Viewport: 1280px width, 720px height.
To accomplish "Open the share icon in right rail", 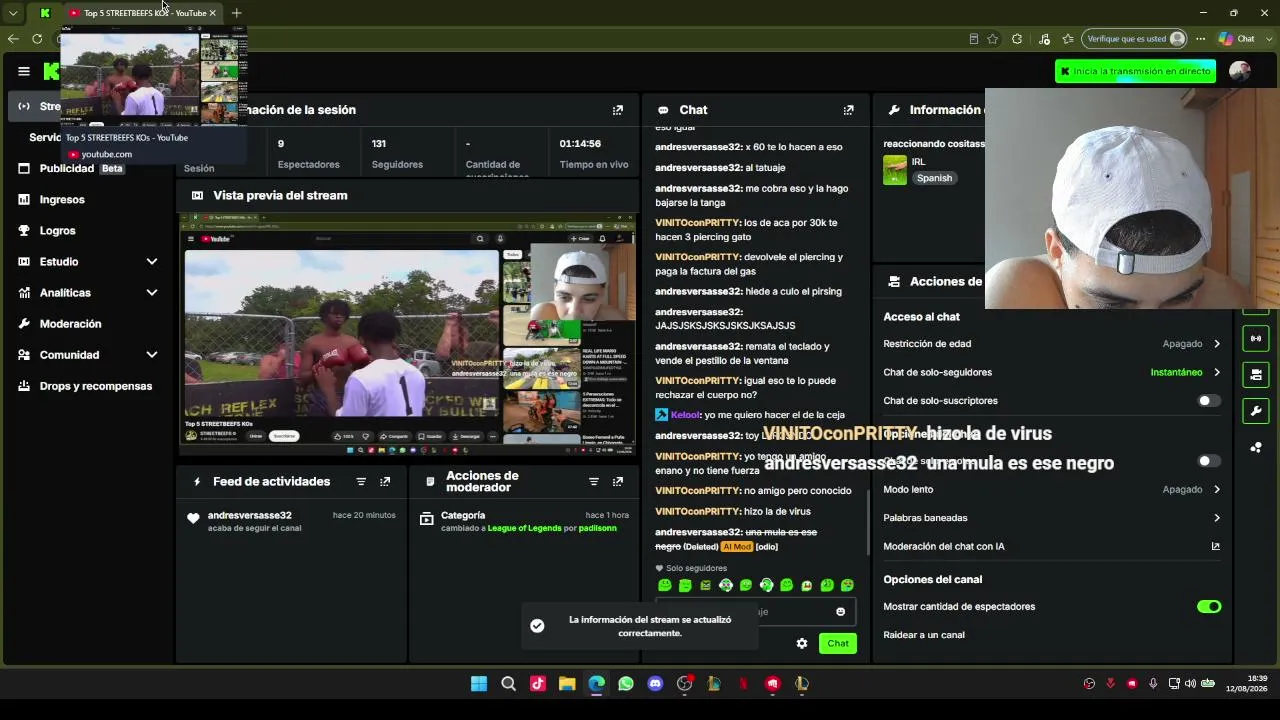I will point(1256,447).
